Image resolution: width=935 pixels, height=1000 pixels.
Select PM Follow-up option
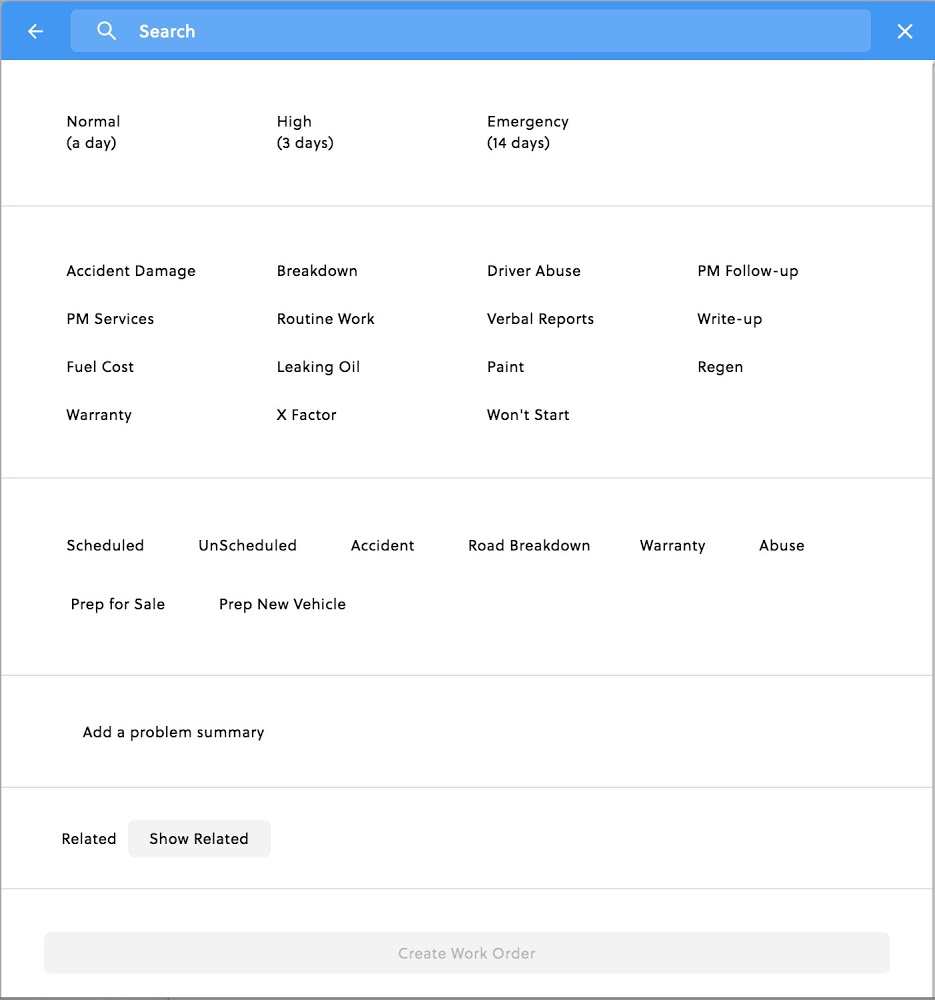pyautogui.click(x=747, y=271)
